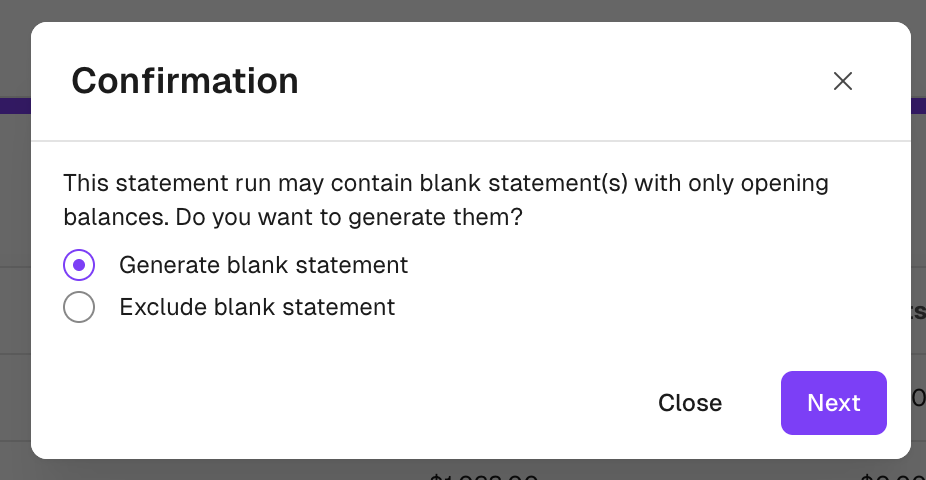Click the "Generate blank statement" label text

[263, 265]
